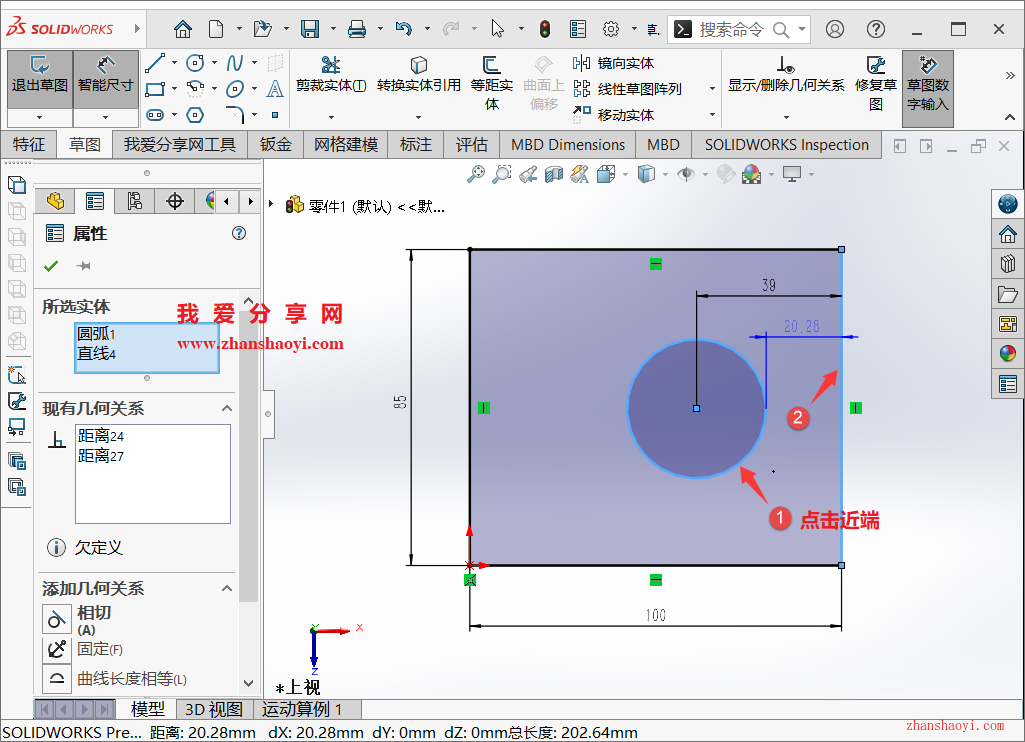
Task: Select 直线4 in selected entities box
Action: click(97, 354)
